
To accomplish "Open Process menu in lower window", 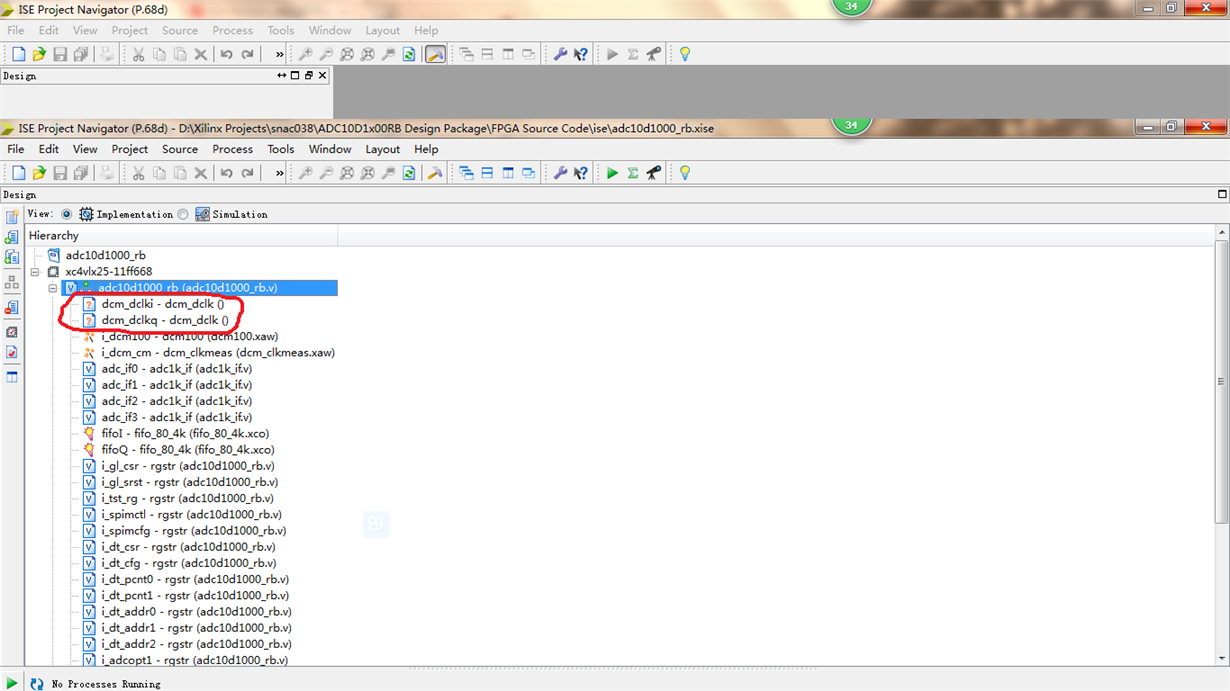I will point(233,149).
